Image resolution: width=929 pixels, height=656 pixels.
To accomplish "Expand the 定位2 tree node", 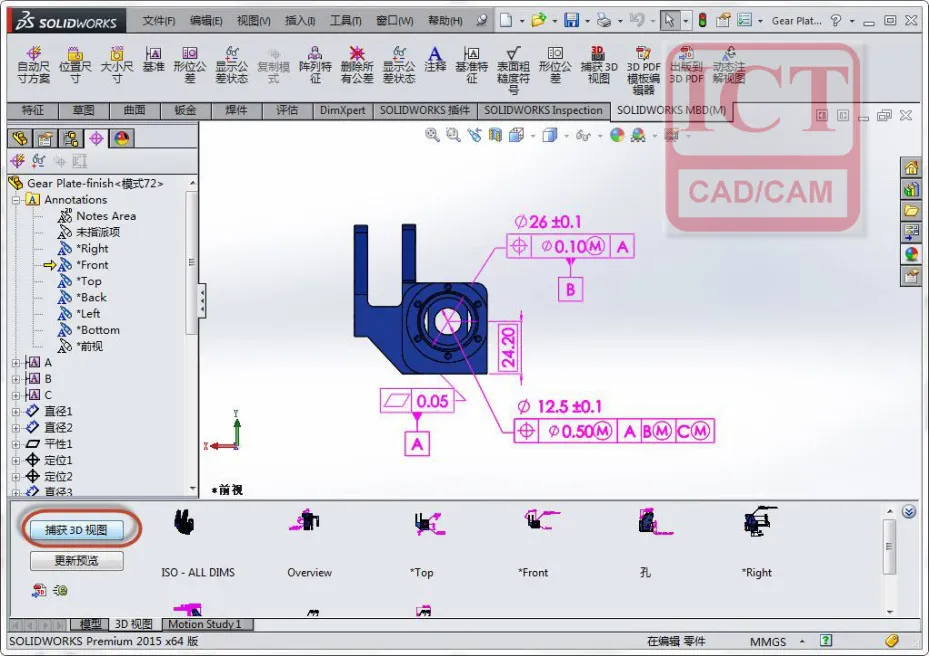I will tap(16, 476).
